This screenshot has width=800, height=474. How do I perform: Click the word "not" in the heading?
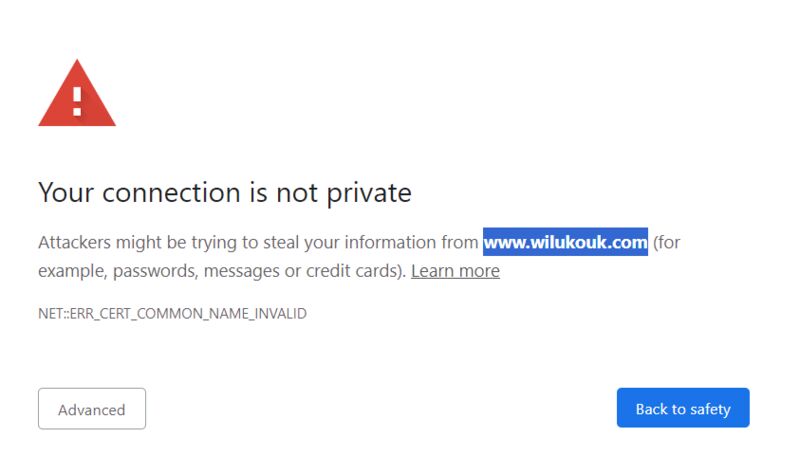pos(297,193)
